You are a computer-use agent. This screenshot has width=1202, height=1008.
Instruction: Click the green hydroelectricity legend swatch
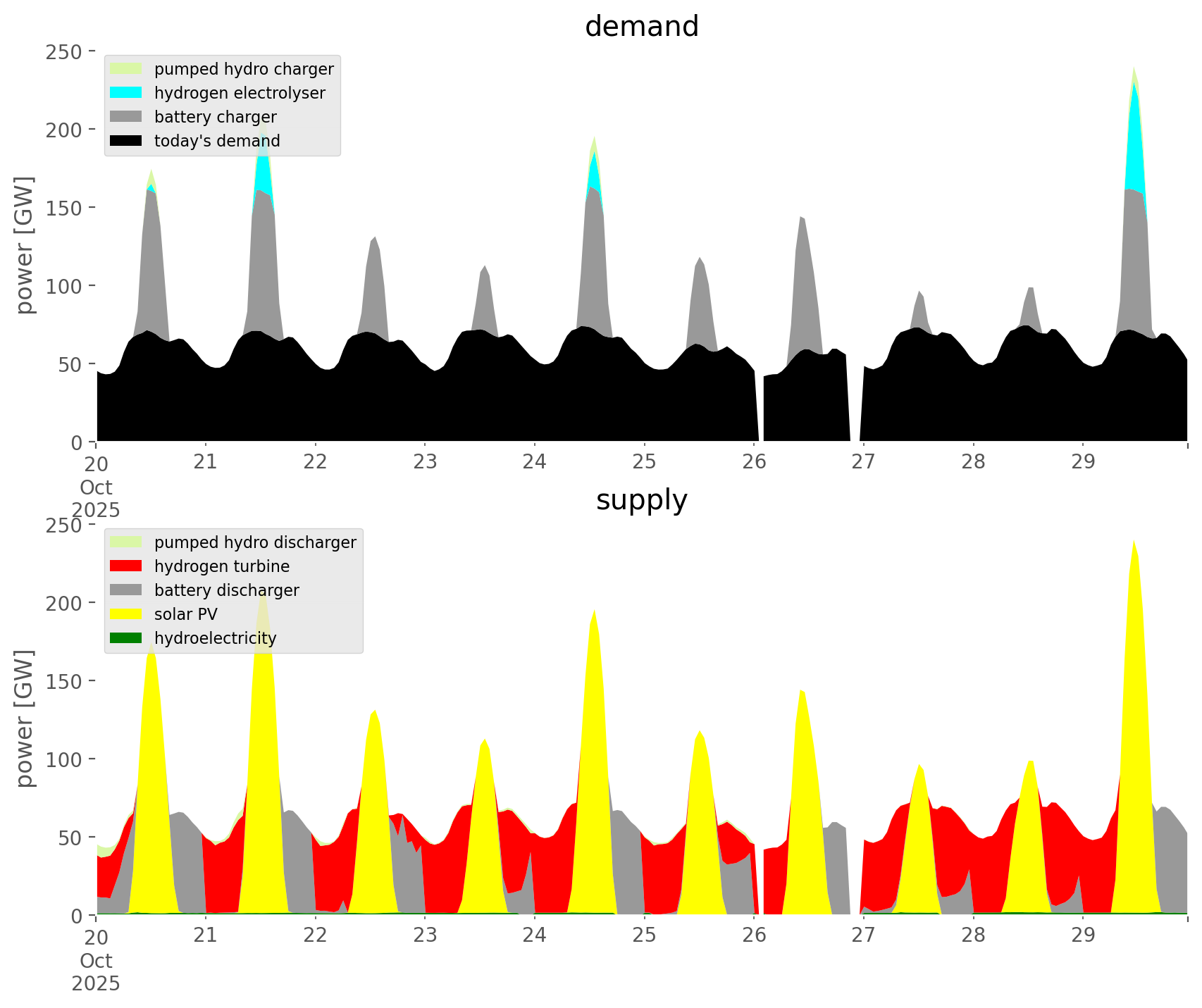pyautogui.click(x=126, y=638)
